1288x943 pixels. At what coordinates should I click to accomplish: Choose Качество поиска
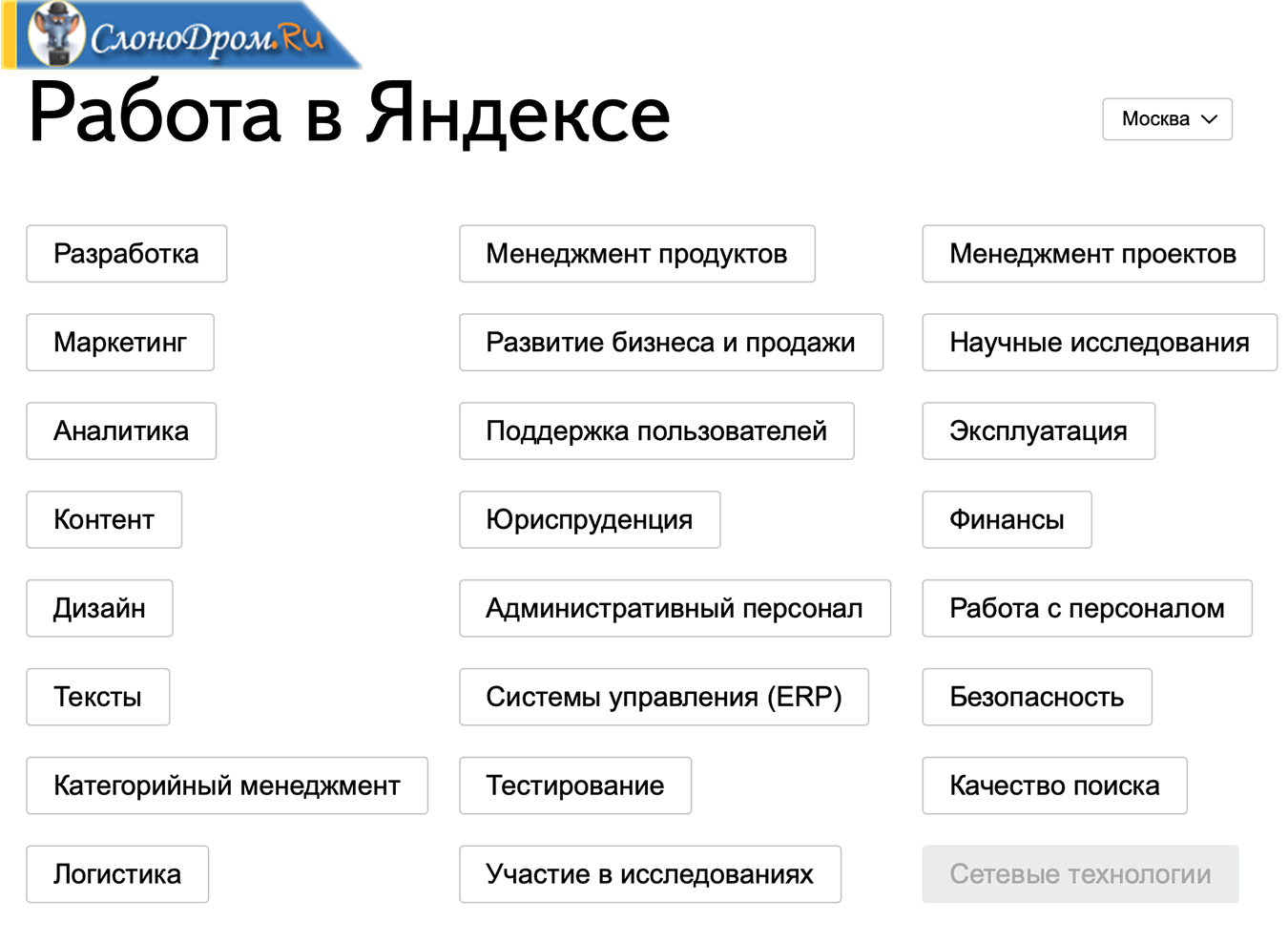click(x=1055, y=786)
